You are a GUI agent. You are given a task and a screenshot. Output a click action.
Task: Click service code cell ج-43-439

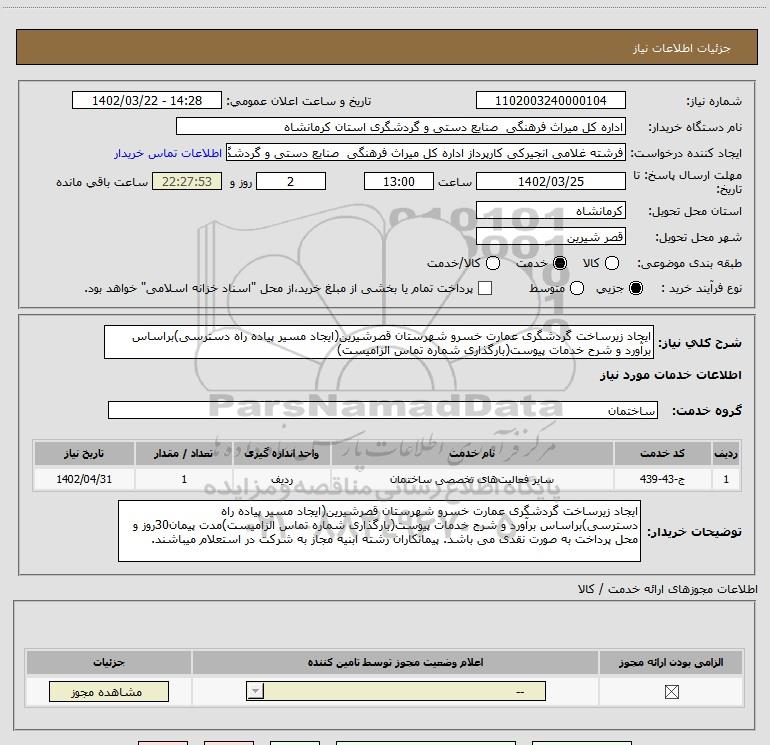click(x=662, y=479)
